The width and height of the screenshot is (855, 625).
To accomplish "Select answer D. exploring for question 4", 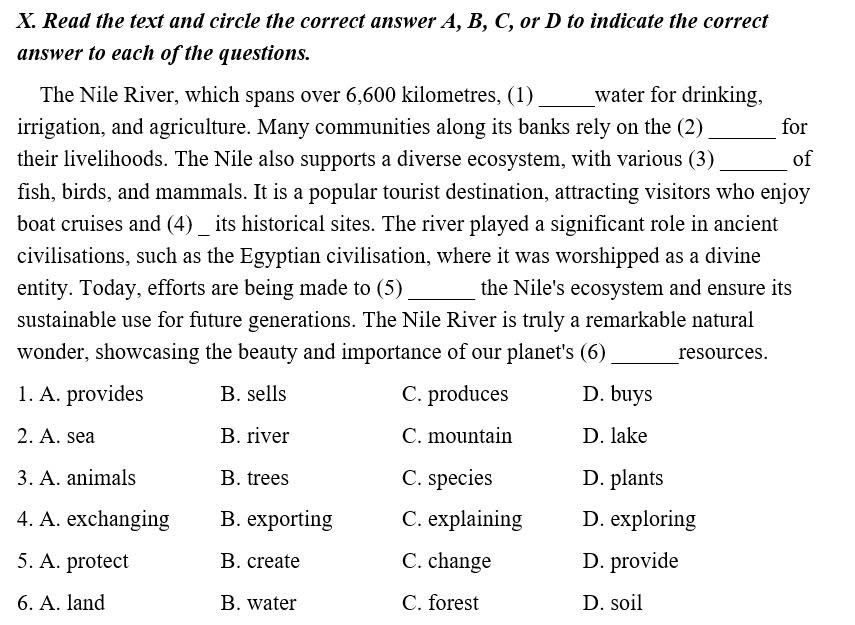I will [639, 519].
